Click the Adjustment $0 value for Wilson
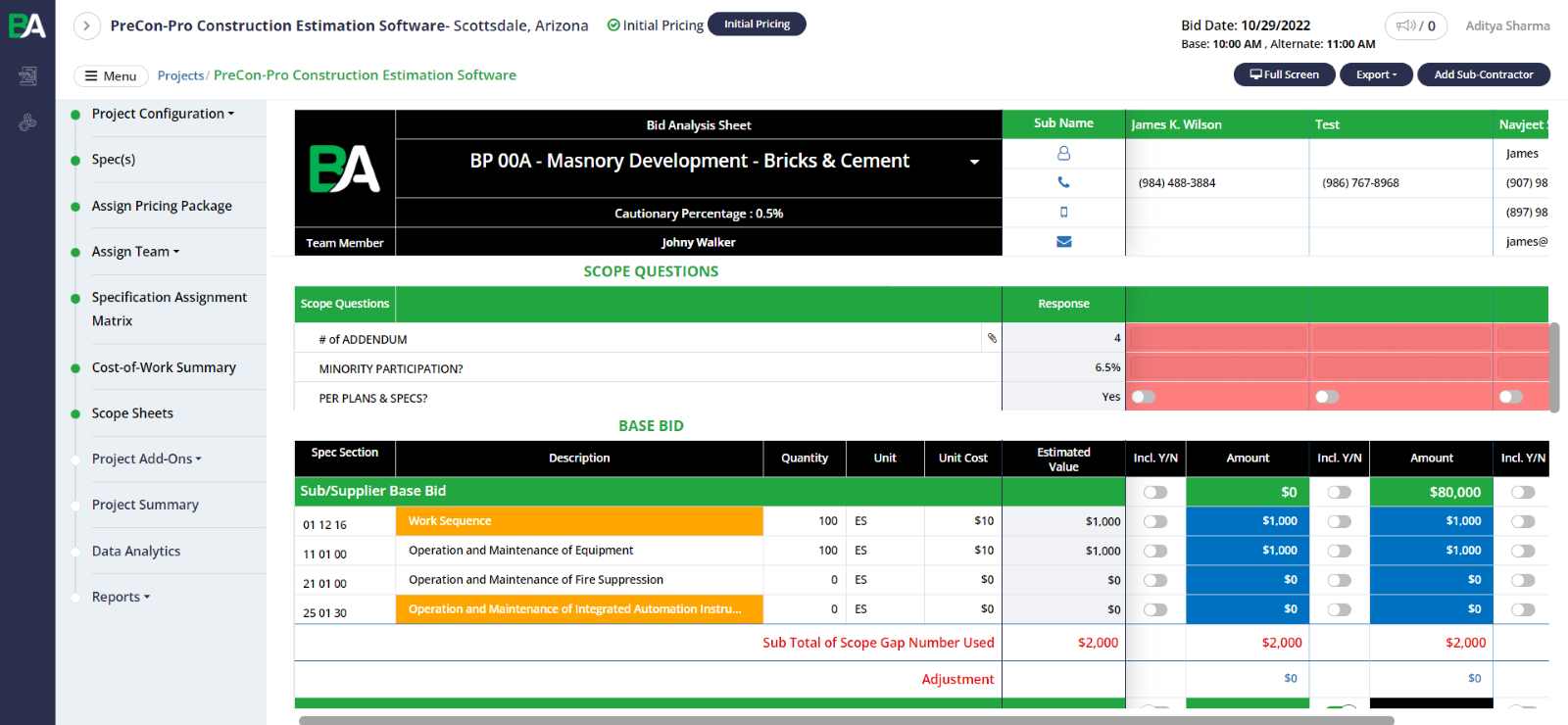The image size is (1568, 725). coord(1291,678)
